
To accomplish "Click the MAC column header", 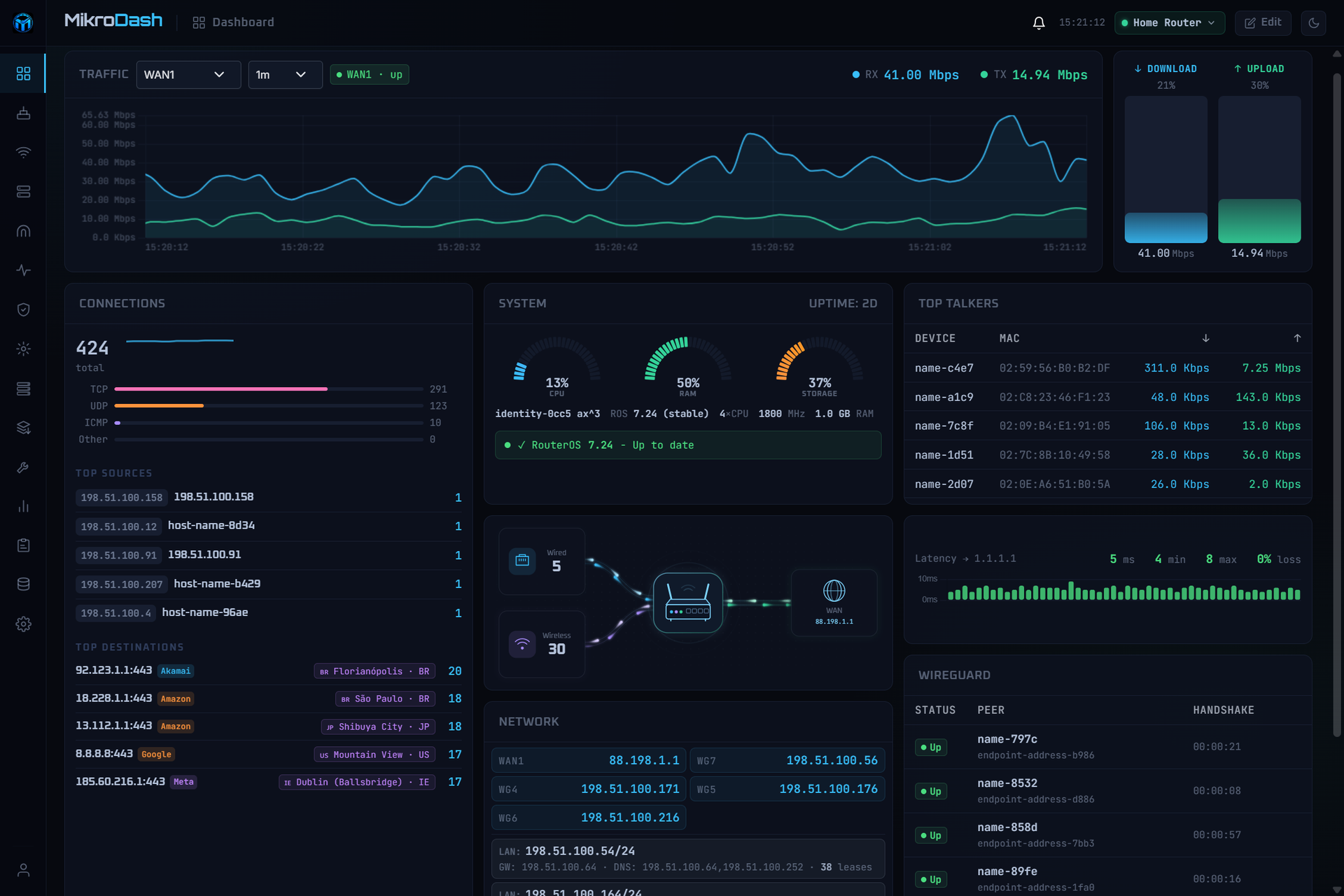I will (x=1009, y=338).
